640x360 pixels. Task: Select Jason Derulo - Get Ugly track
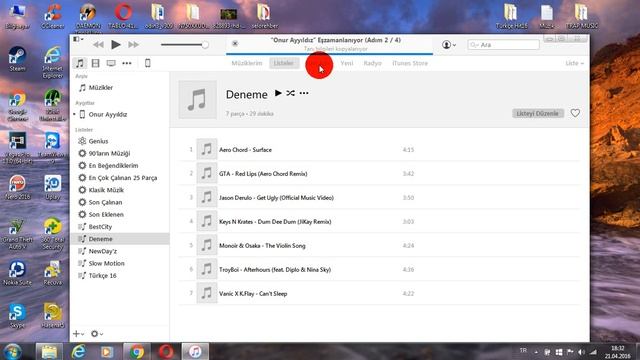[x=379, y=198]
